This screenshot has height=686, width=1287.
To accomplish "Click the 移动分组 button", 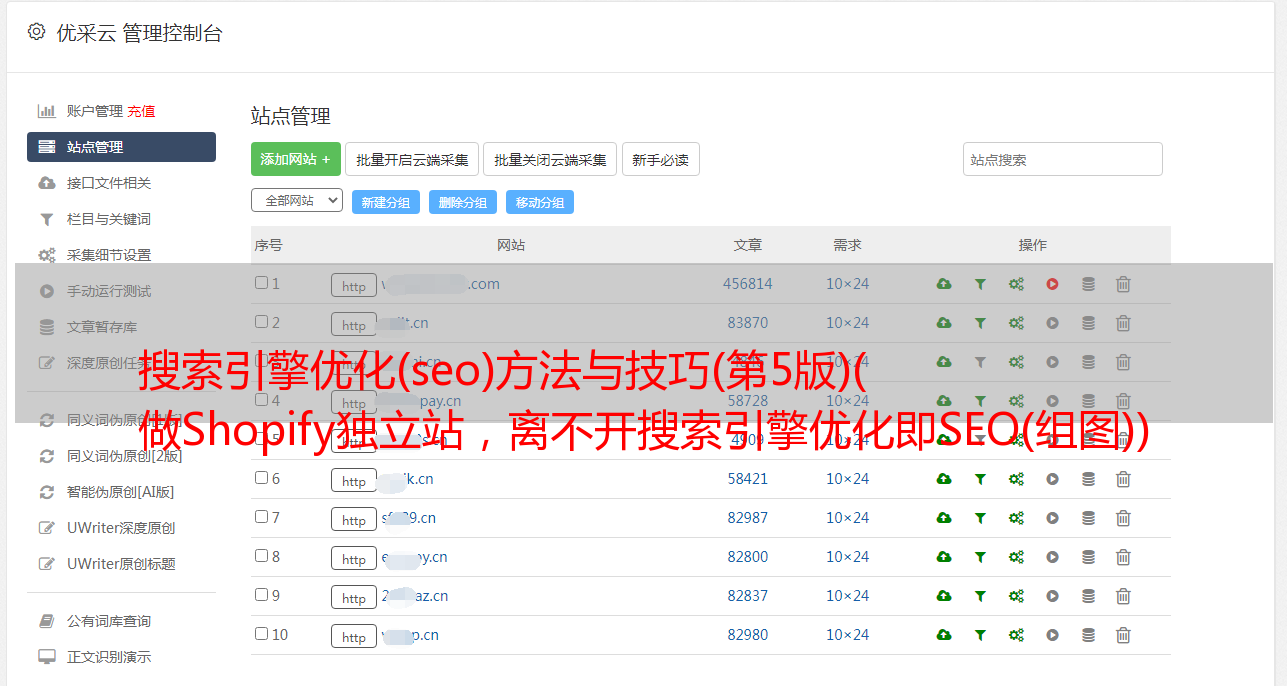I will pos(540,202).
